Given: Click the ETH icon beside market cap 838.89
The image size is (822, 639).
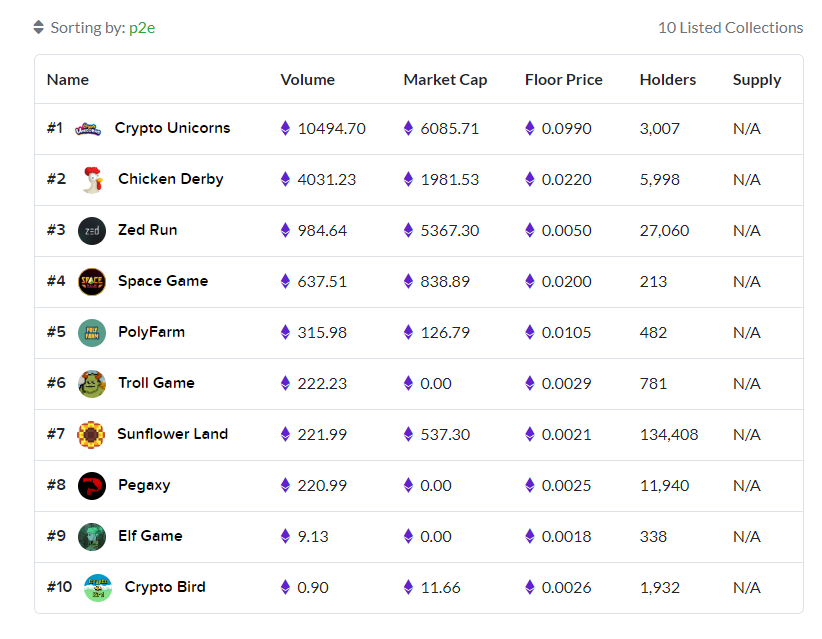Looking at the screenshot, I should 408,281.
